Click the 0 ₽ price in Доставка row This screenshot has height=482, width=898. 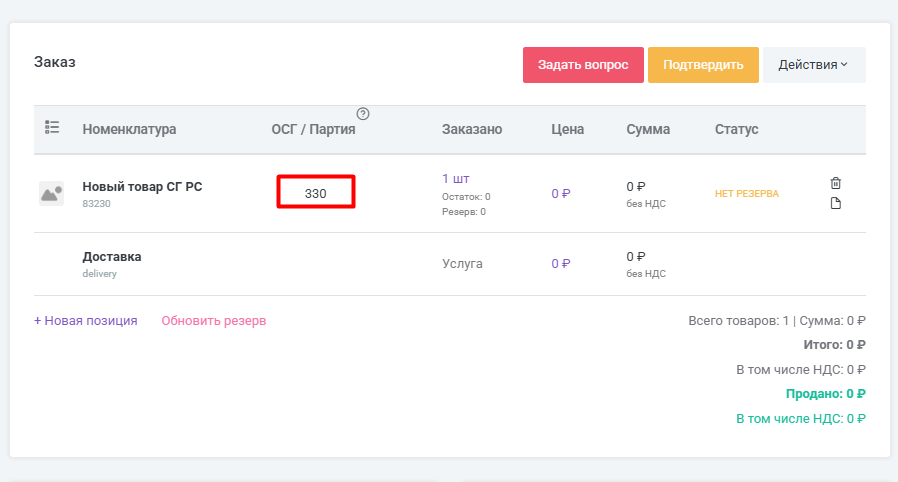[x=560, y=264]
